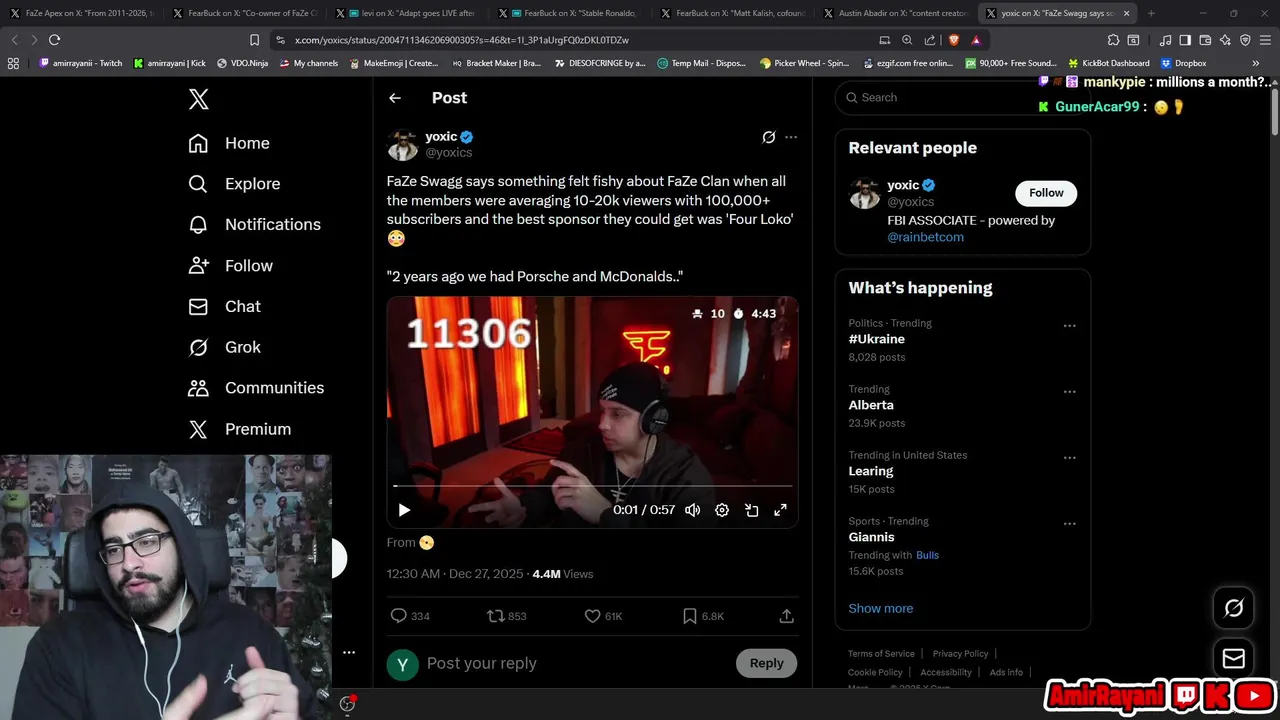Open the #Ukraine trending topic
The width and height of the screenshot is (1280, 720).
877,339
